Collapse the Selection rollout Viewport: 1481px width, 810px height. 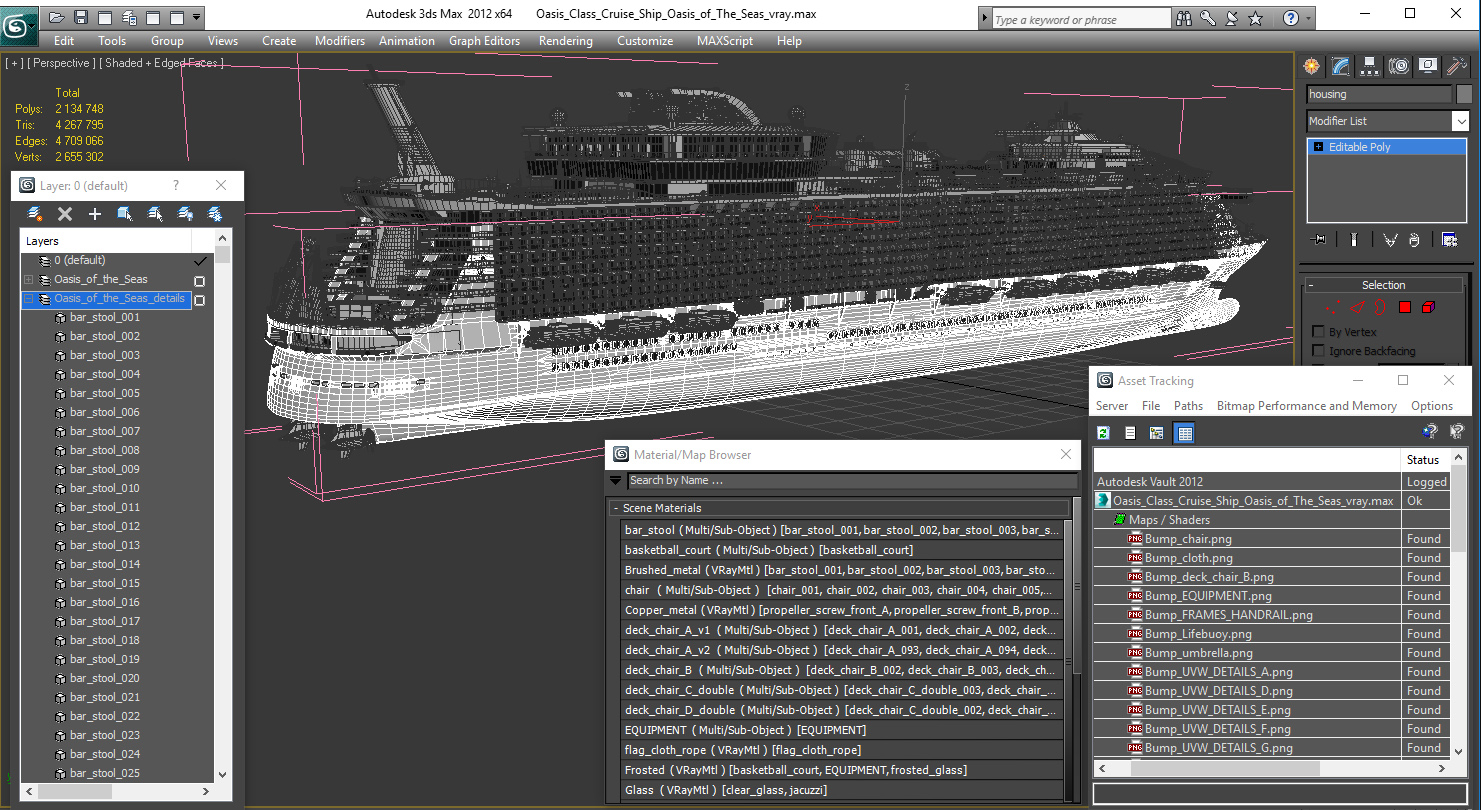tap(1311, 285)
